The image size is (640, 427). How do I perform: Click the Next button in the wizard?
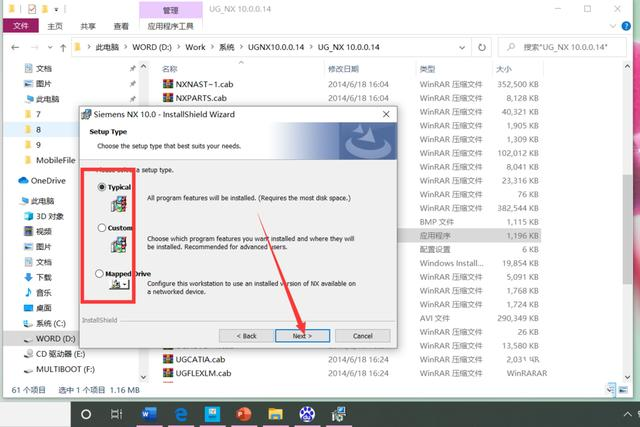point(302,336)
